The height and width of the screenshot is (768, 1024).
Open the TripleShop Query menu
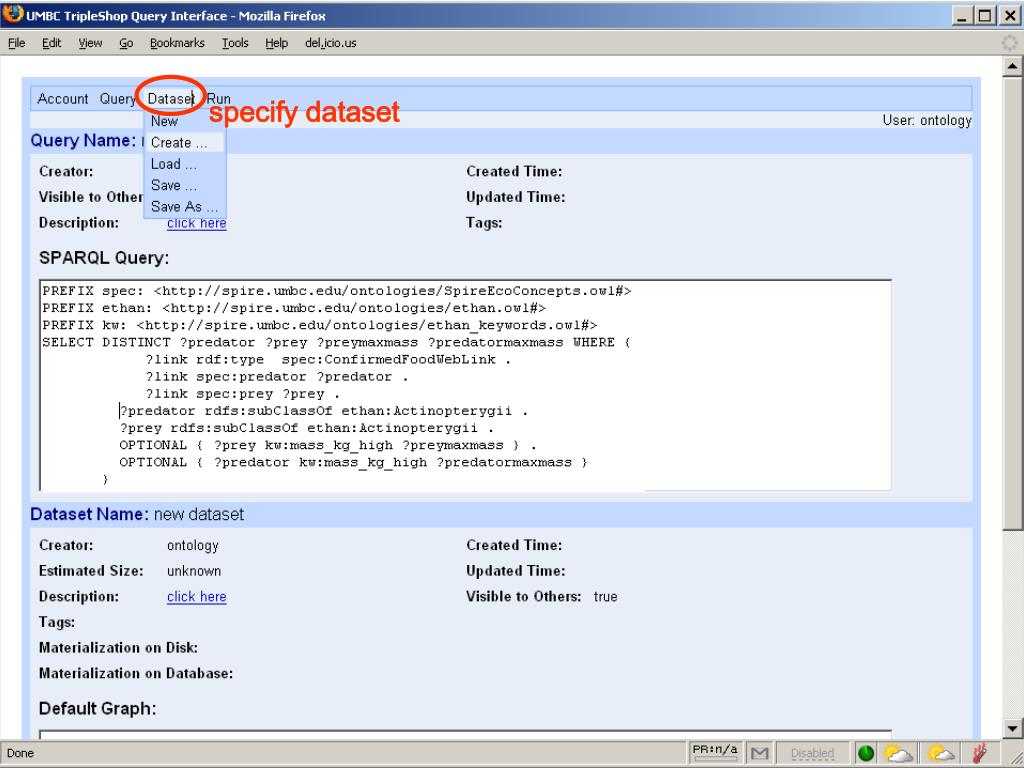click(118, 99)
